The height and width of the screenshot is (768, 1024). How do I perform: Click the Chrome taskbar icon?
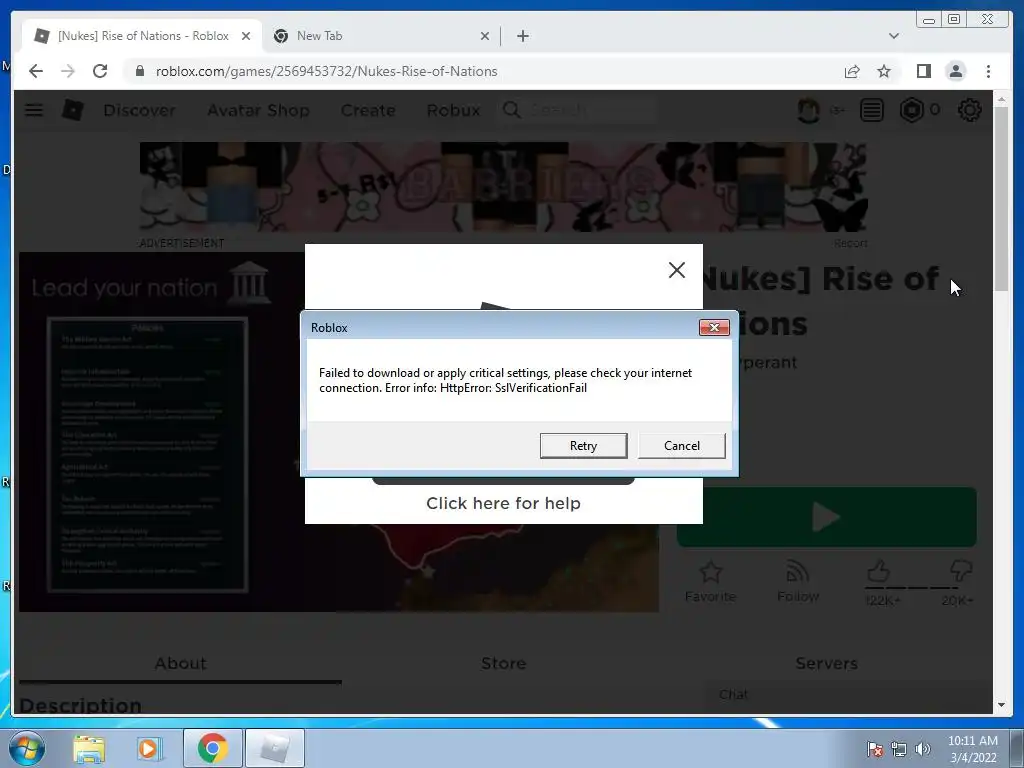click(x=212, y=748)
